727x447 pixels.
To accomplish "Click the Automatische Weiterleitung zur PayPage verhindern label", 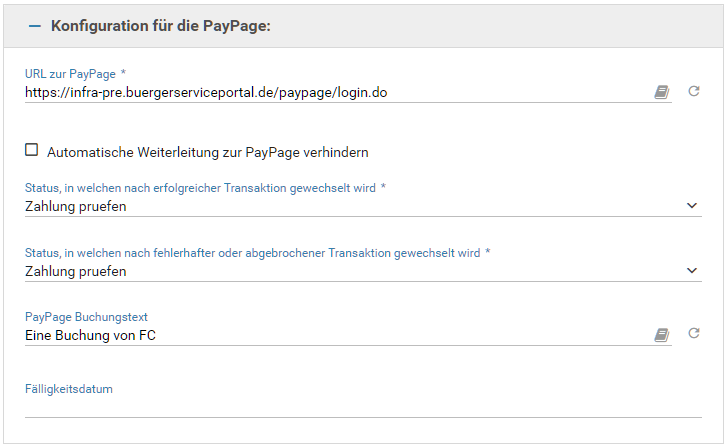I will pos(208,153).
